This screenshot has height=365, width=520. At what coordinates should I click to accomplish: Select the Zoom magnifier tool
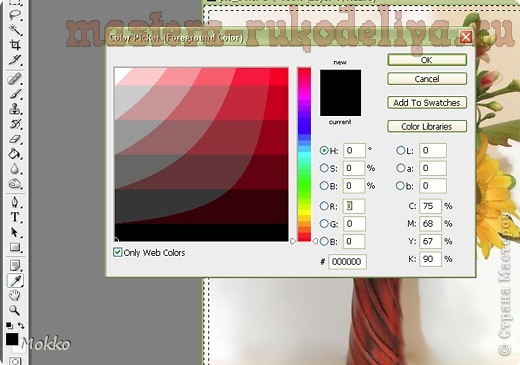pyautogui.click(x=14, y=310)
